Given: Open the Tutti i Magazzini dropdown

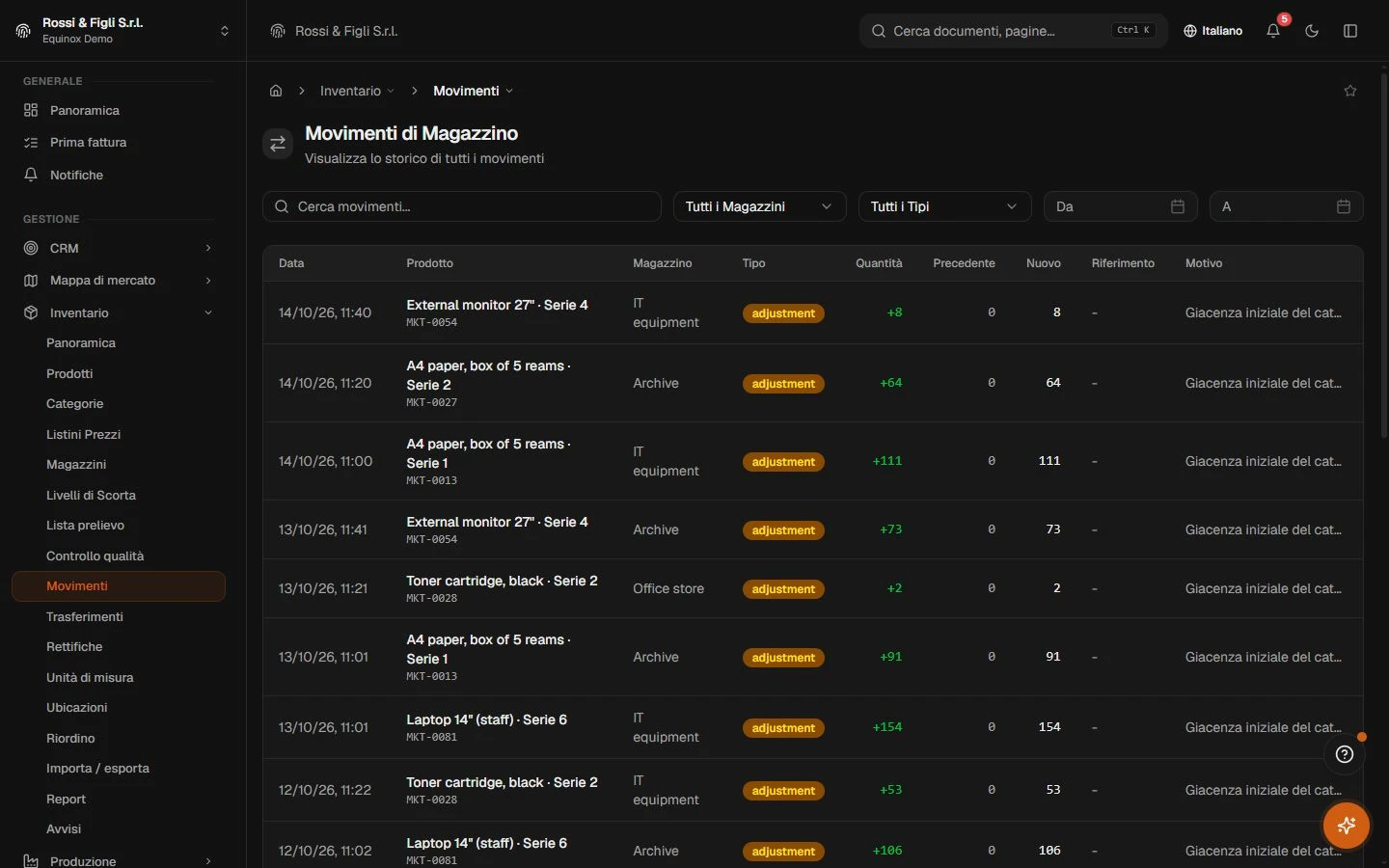Looking at the screenshot, I should pyautogui.click(x=759, y=206).
